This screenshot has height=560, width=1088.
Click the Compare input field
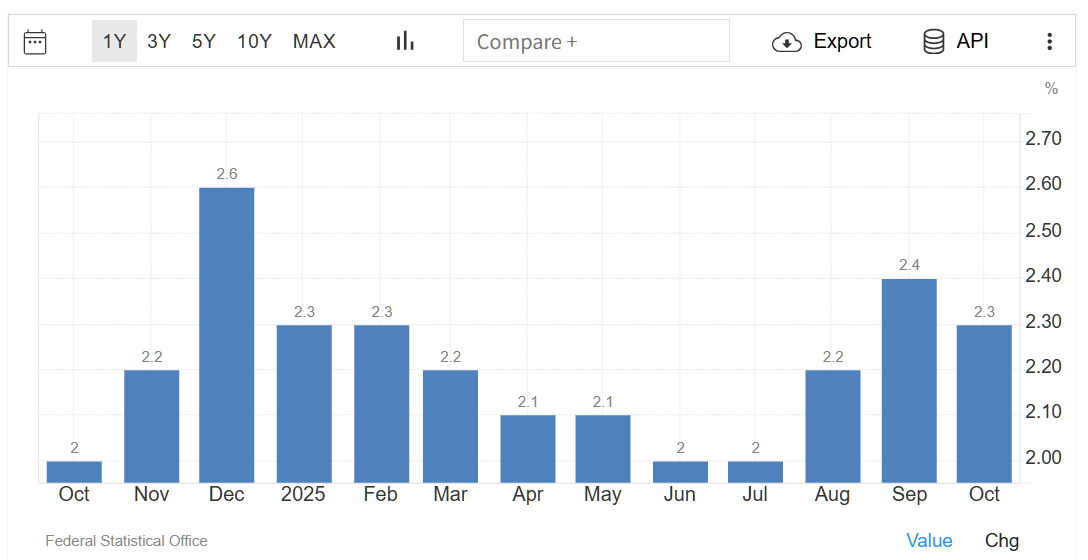(596, 41)
